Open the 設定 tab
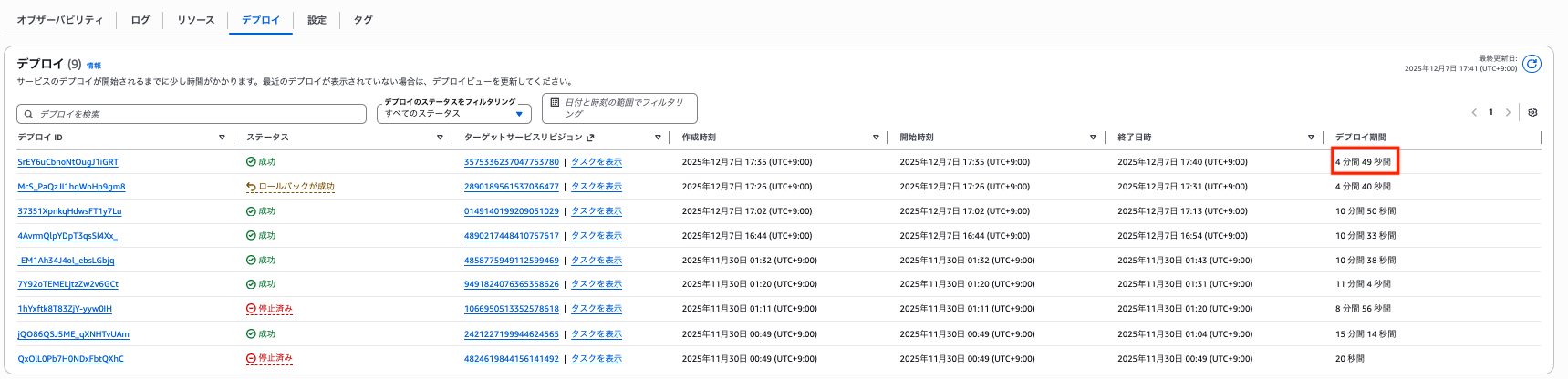The width and height of the screenshot is (1568, 379). tap(317, 20)
